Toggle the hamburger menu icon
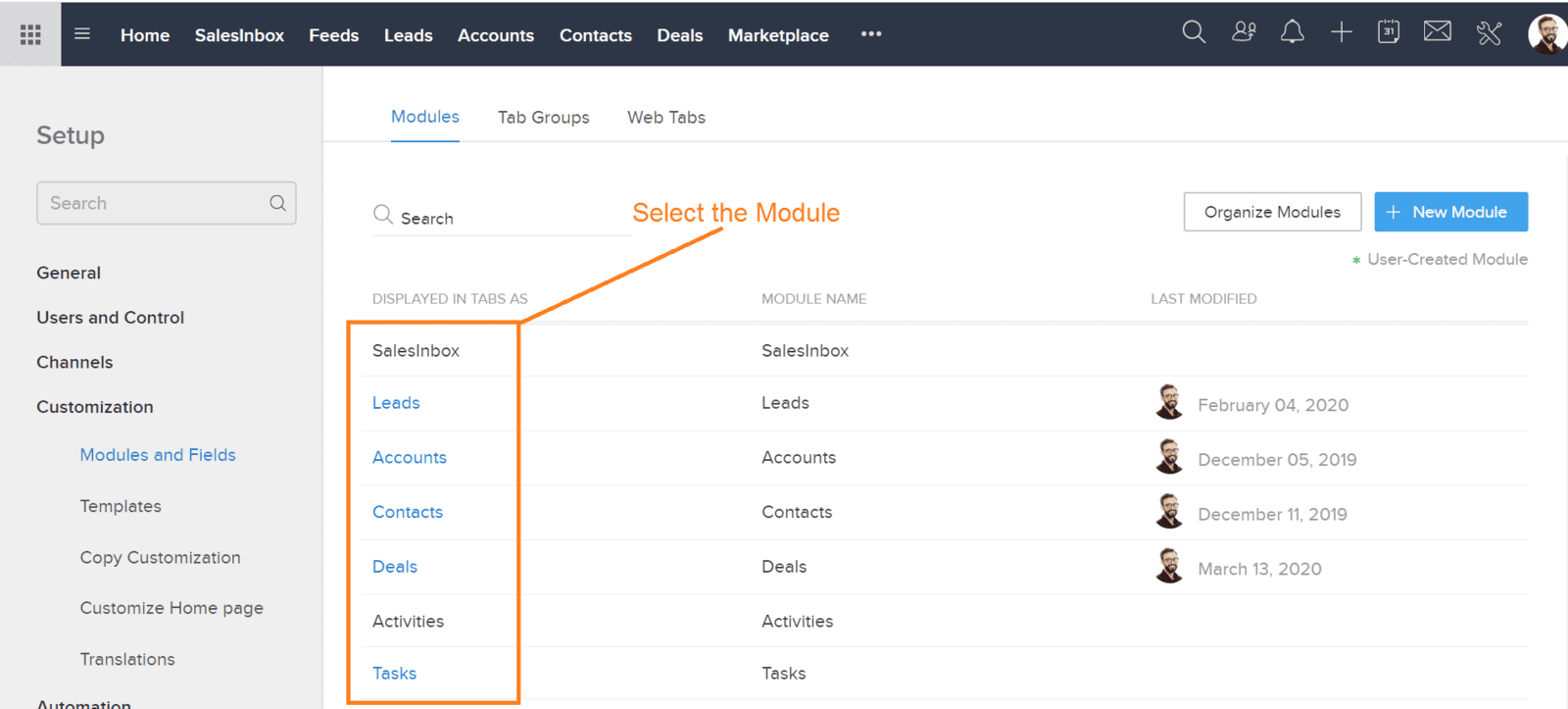 (x=82, y=34)
